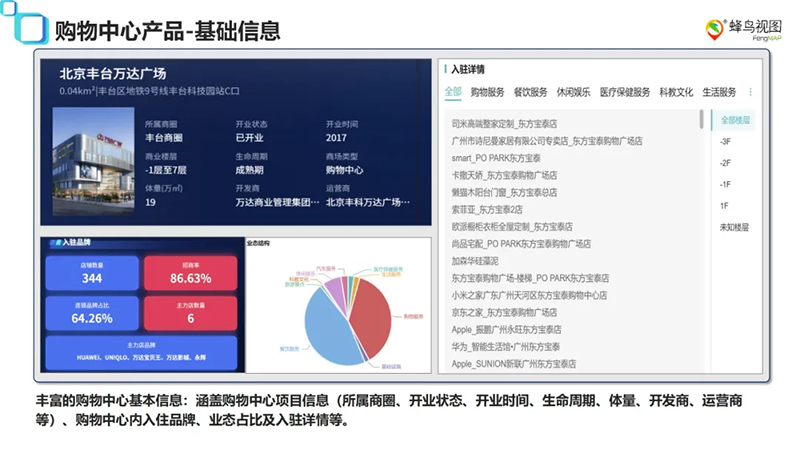Select Apple_振鹏广州永旺东方宝泰店 row
The width and height of the screenshot is (800, 450).
pos(506,330)
